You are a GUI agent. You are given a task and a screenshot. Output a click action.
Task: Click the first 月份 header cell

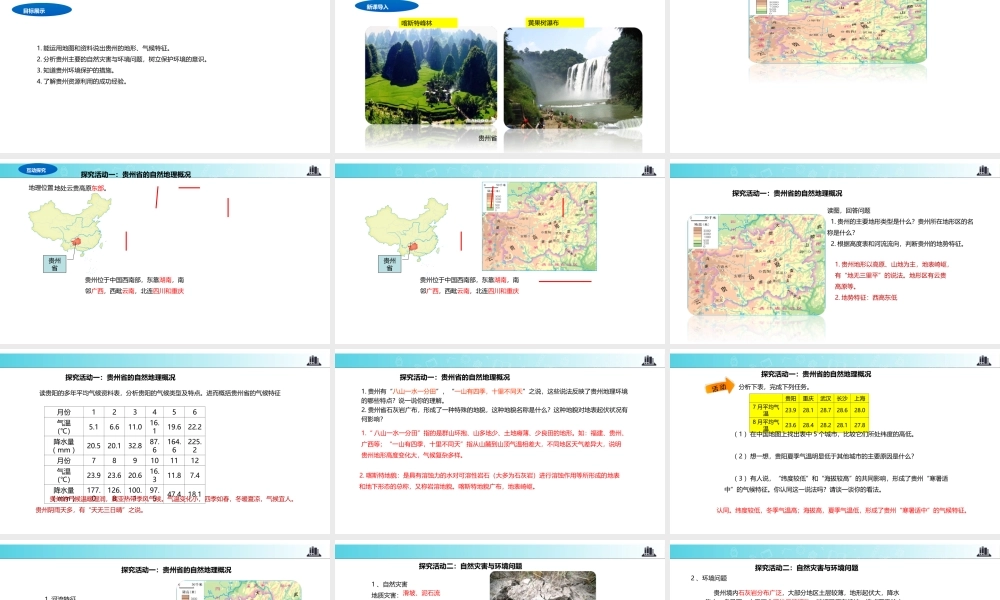click(64, 412)
